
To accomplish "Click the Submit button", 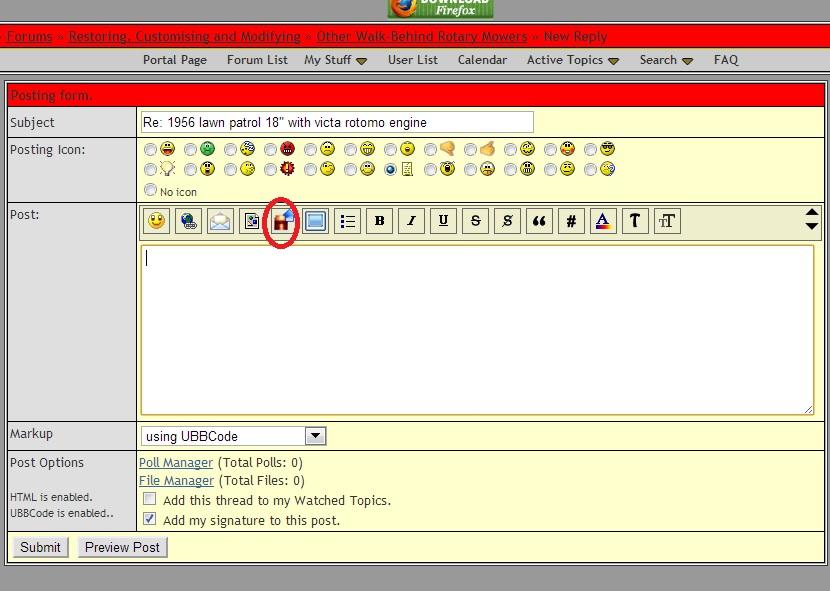I will tap(40, 547).
